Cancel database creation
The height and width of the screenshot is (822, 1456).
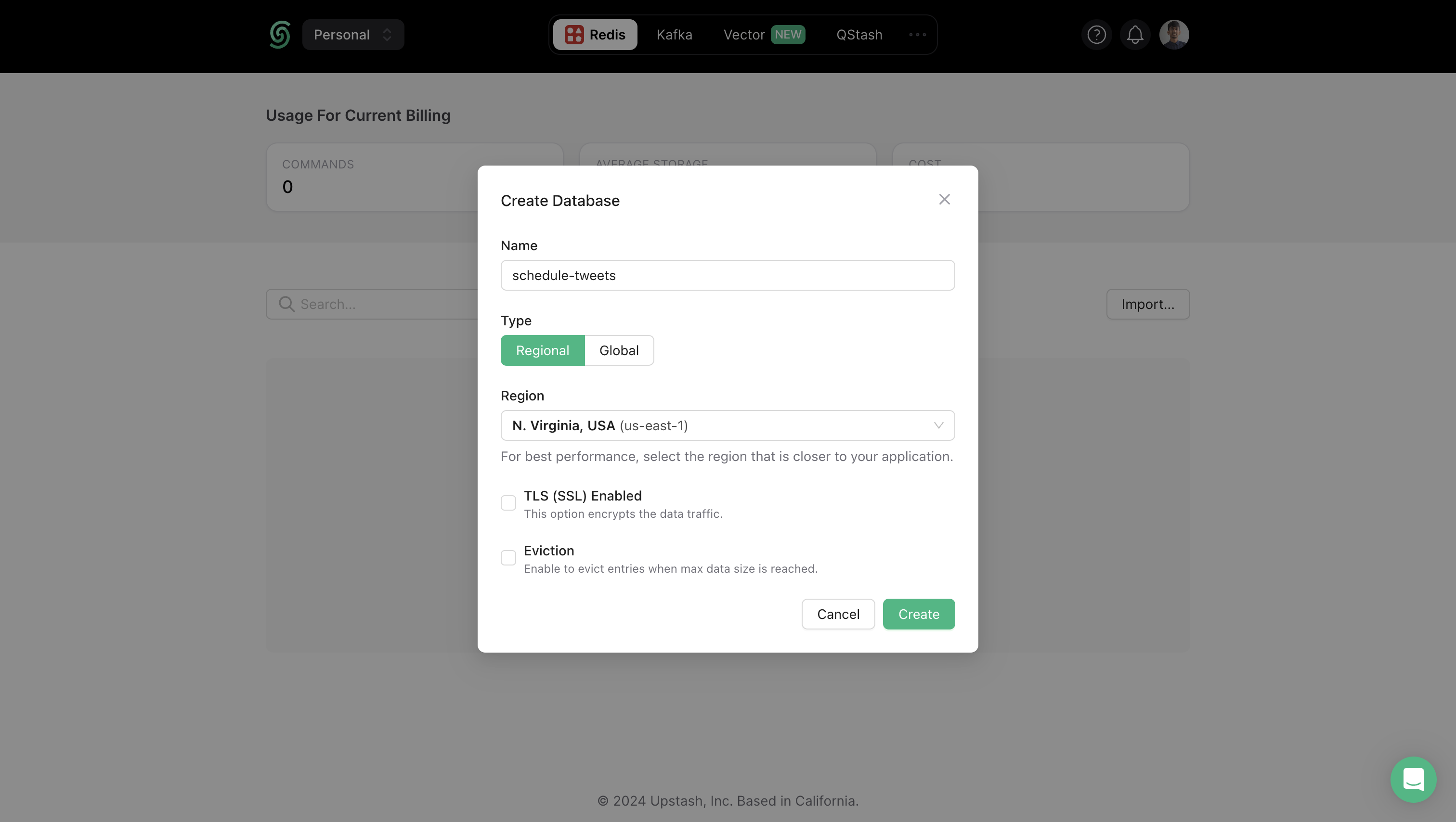[x=838, y=614]
